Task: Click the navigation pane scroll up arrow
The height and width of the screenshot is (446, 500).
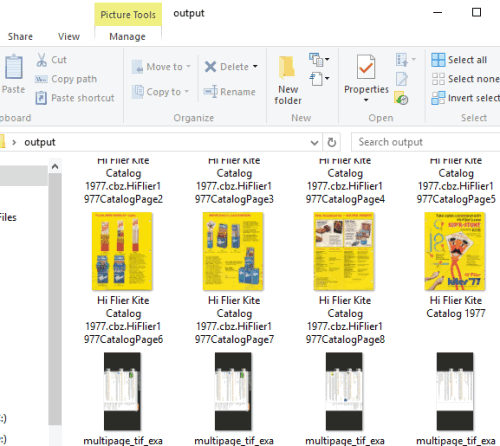Action: tap(55, 166)
